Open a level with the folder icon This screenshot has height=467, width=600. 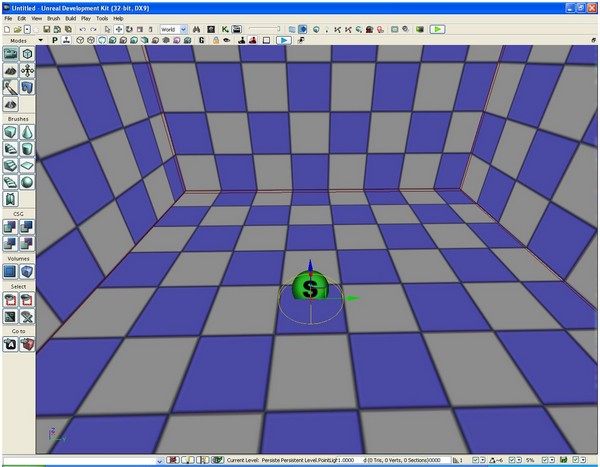coord(17,29)
